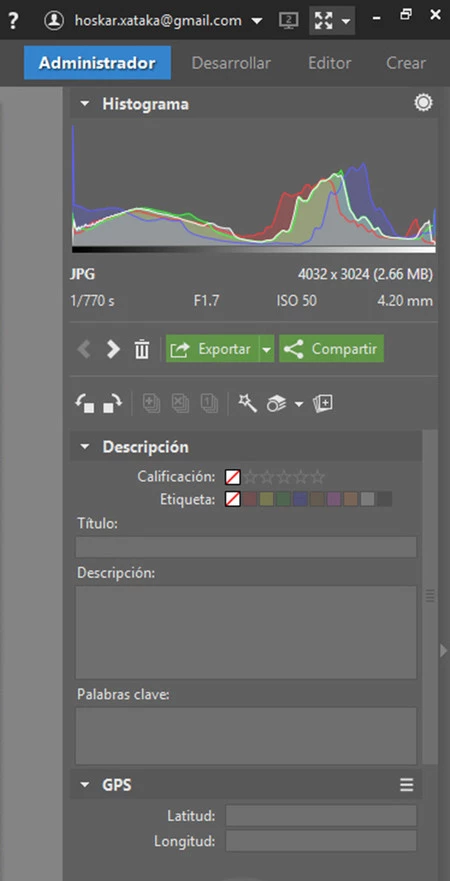
Task: Open the help question mark icon
Action: coord(13,21)
